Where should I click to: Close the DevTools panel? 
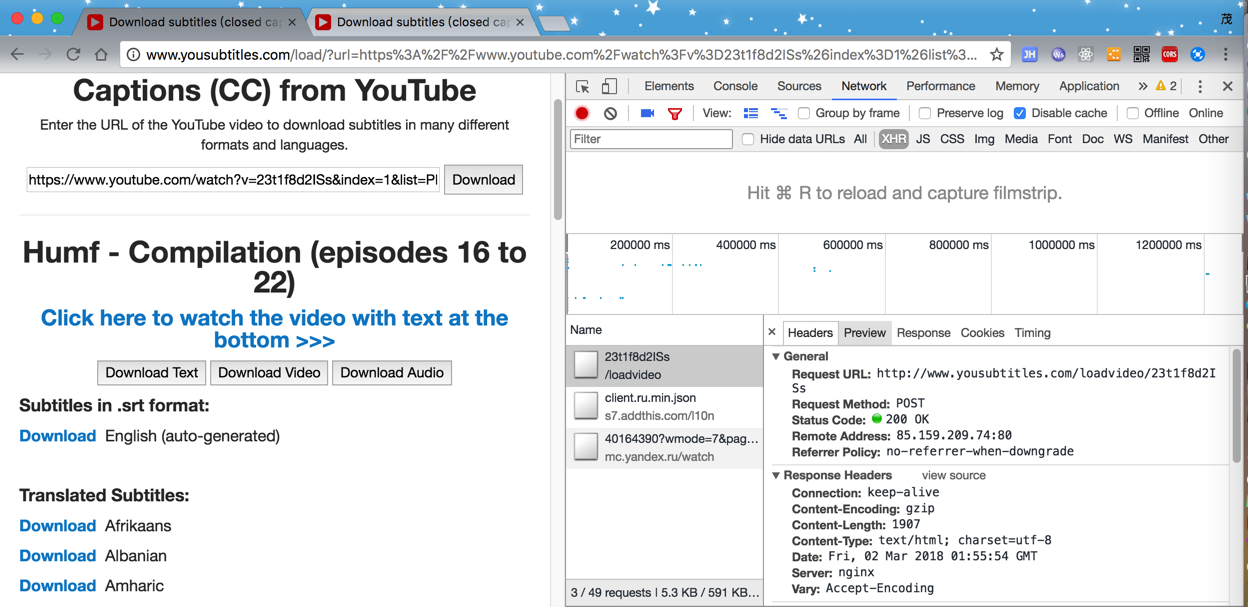click(x=1228, y=87)
